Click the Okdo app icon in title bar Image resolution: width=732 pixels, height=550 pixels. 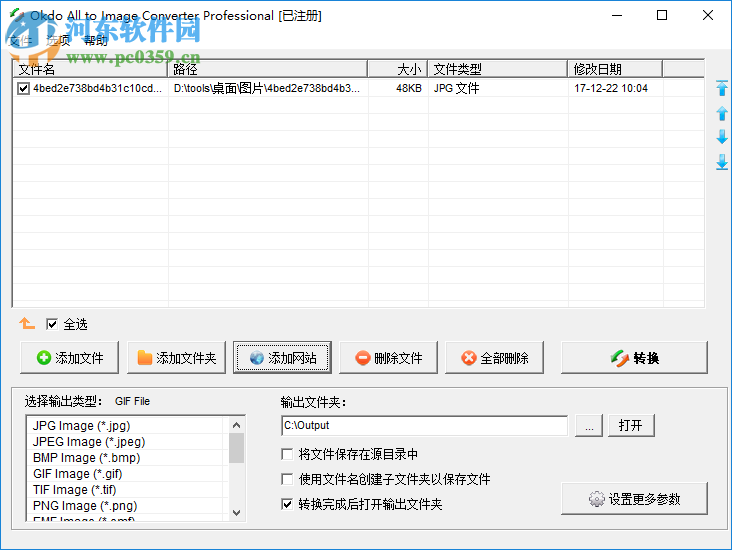point(17,15)
